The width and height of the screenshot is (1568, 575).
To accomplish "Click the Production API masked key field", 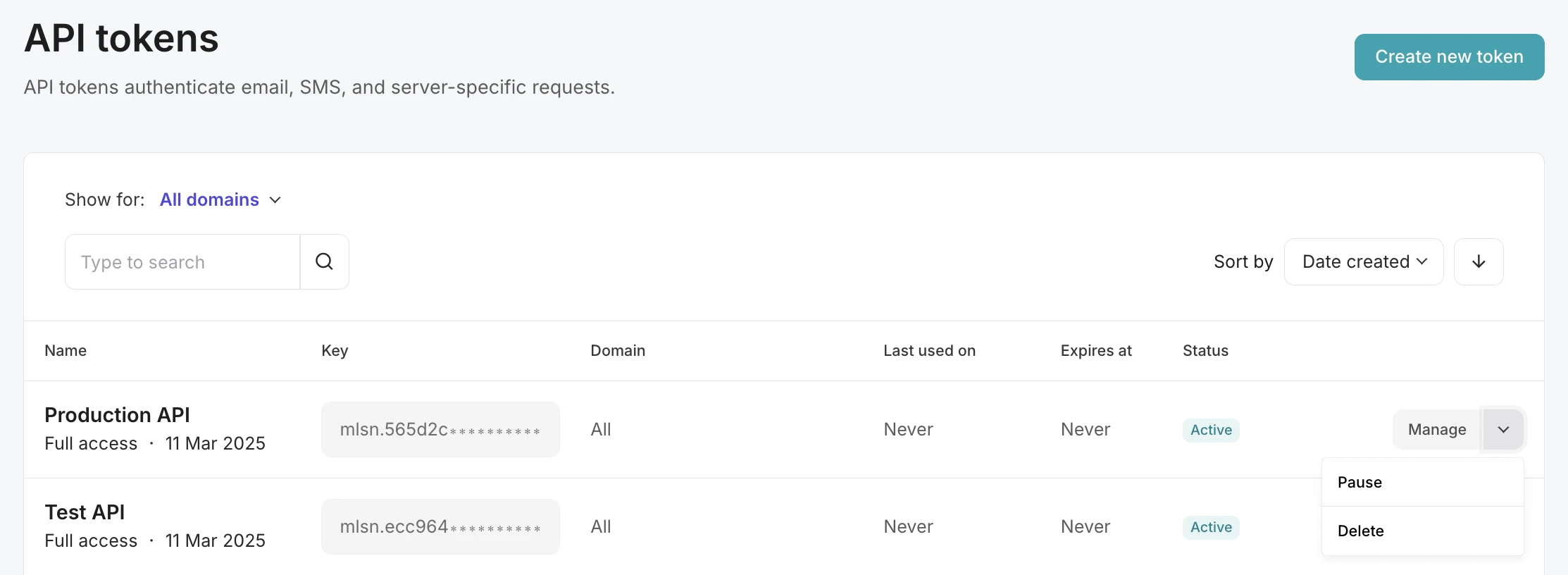I will (440, 429).
